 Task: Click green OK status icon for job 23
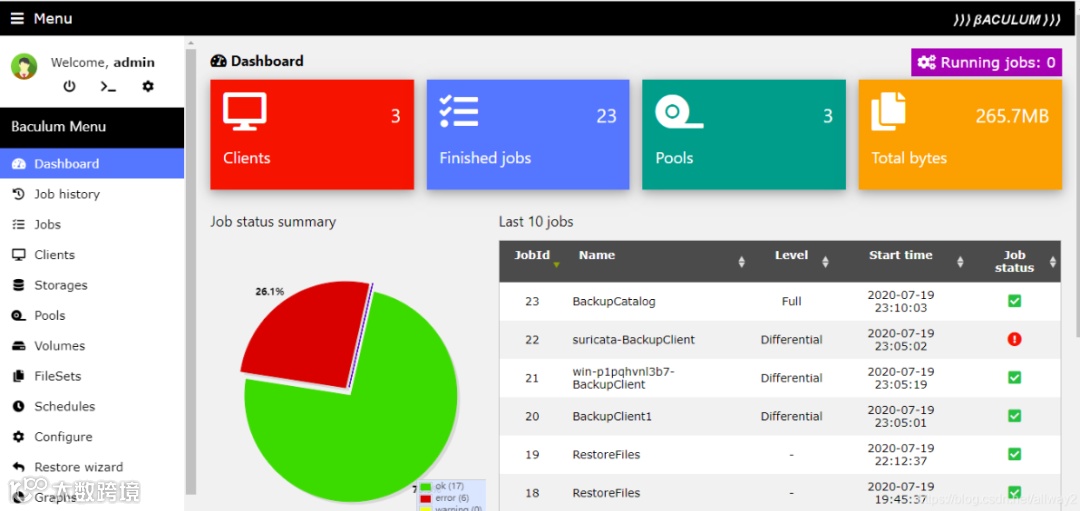tap(1014, 301)
